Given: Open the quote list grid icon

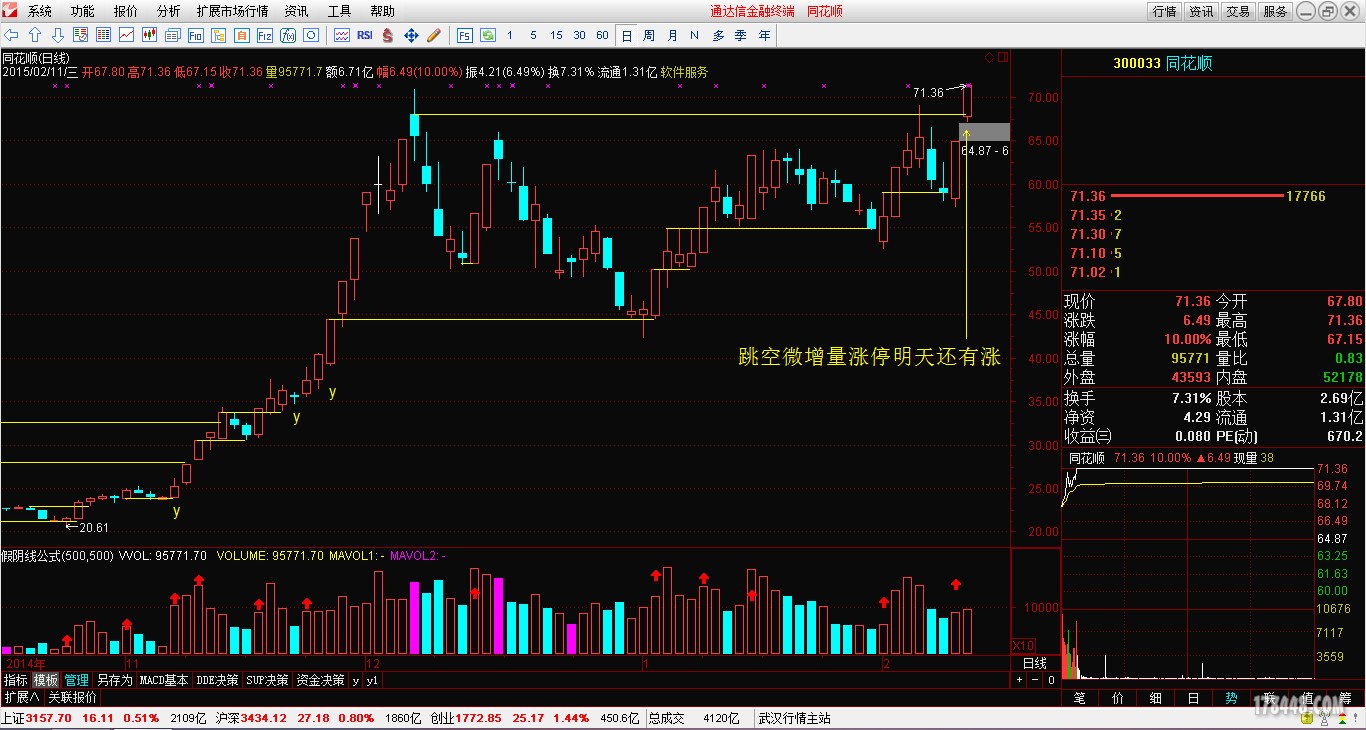Looking at the screenshot, I should [x=104, y=35].
